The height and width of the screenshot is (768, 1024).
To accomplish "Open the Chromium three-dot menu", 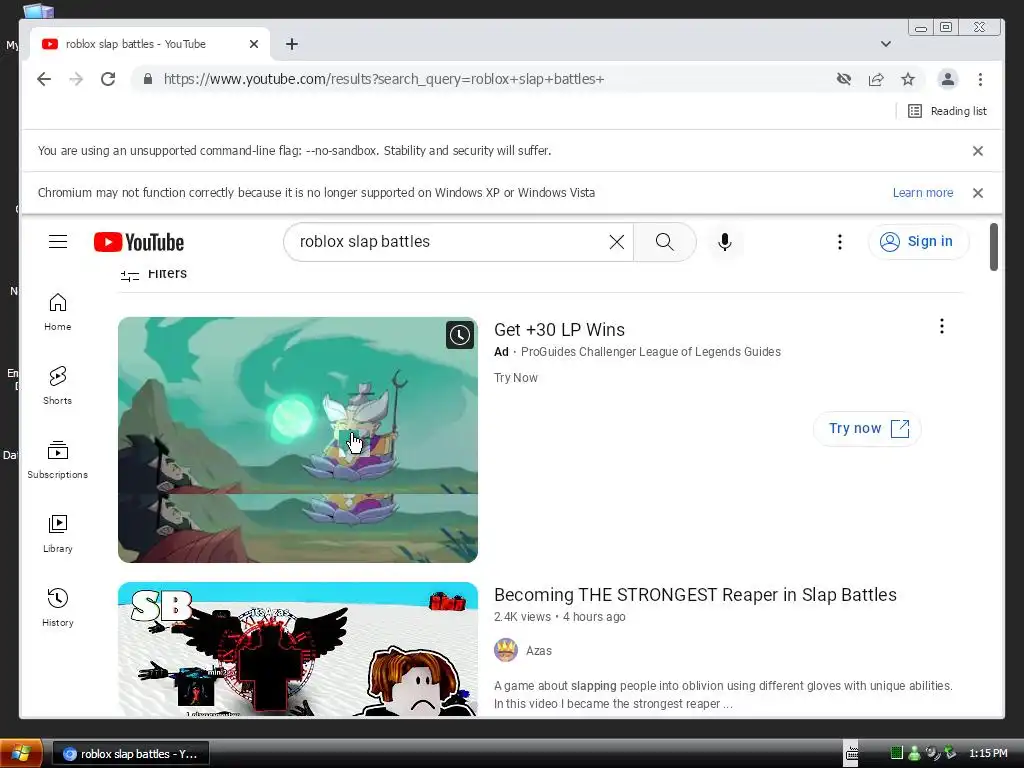I will coord(980,79).
